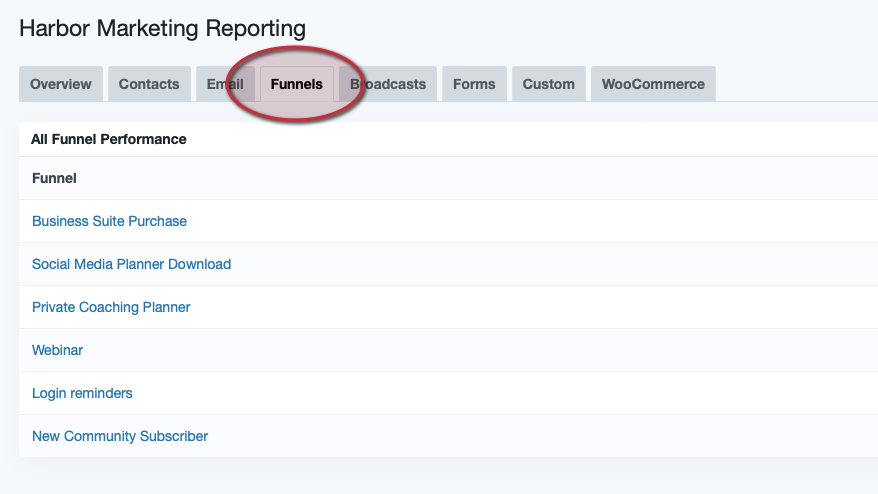Open the Business Suite Purchase funnel
This screenshot has height=494, width=878.
point(109,221)
